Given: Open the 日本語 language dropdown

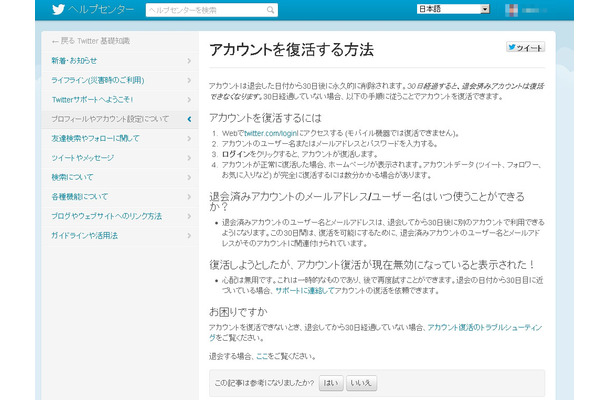Looking at the screenshot, I should (x=453, y=9).
